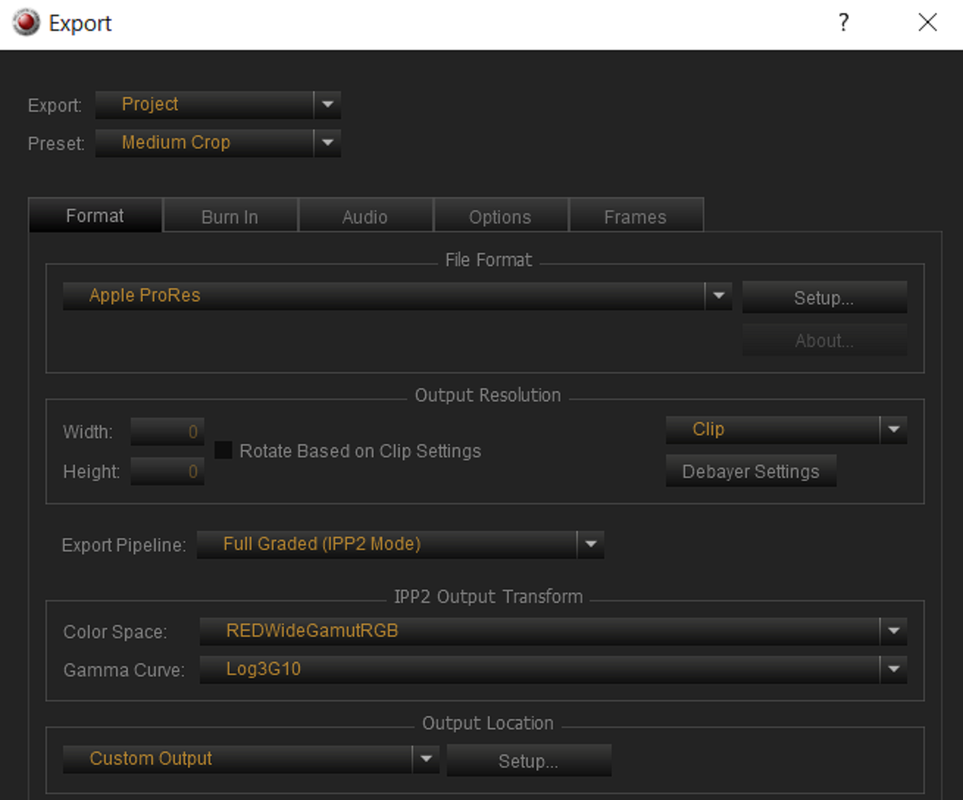Open the Export Pipeline dropdown

point(400,545)
